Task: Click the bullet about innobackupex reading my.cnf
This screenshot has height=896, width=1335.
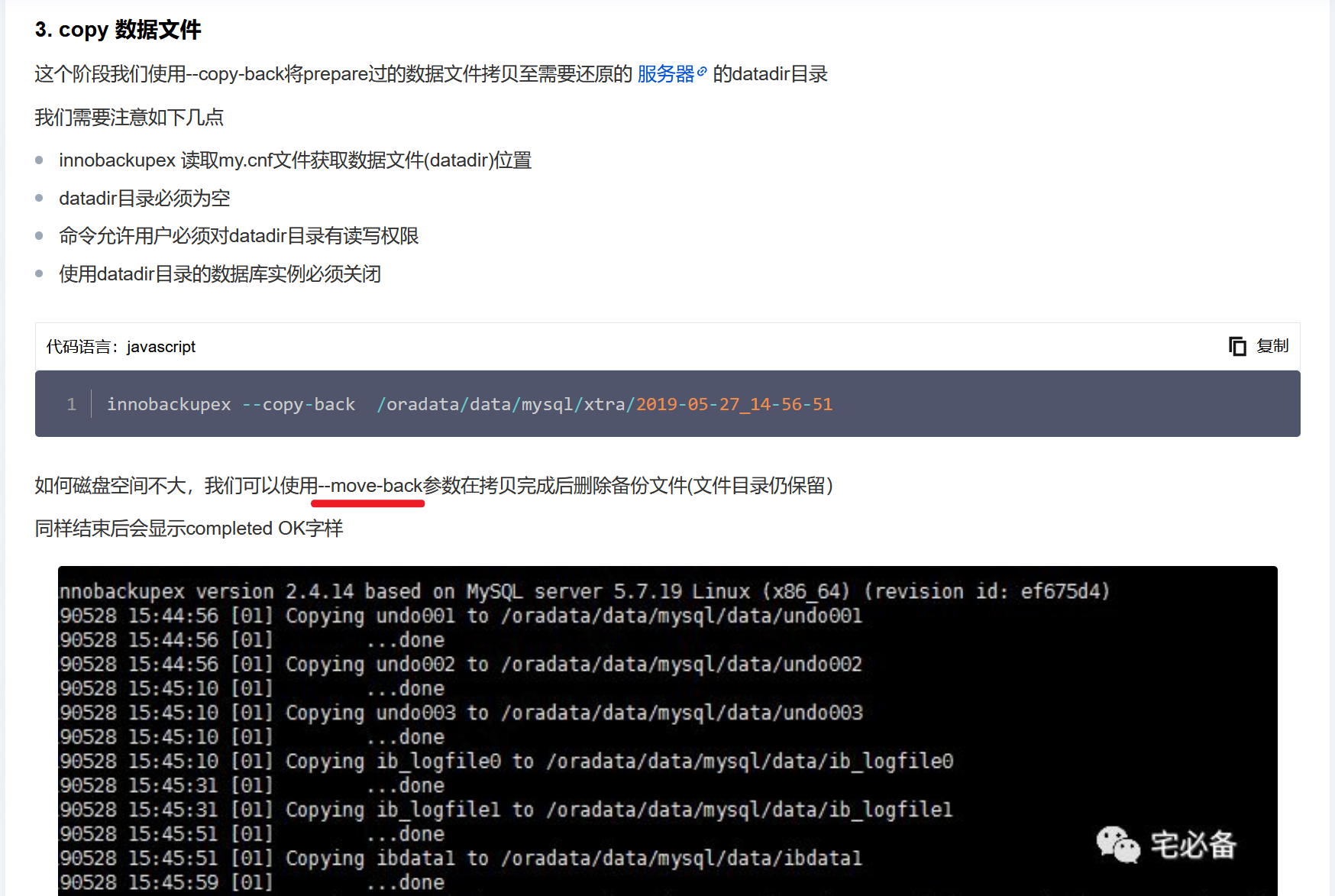Action: pos(295,160)
